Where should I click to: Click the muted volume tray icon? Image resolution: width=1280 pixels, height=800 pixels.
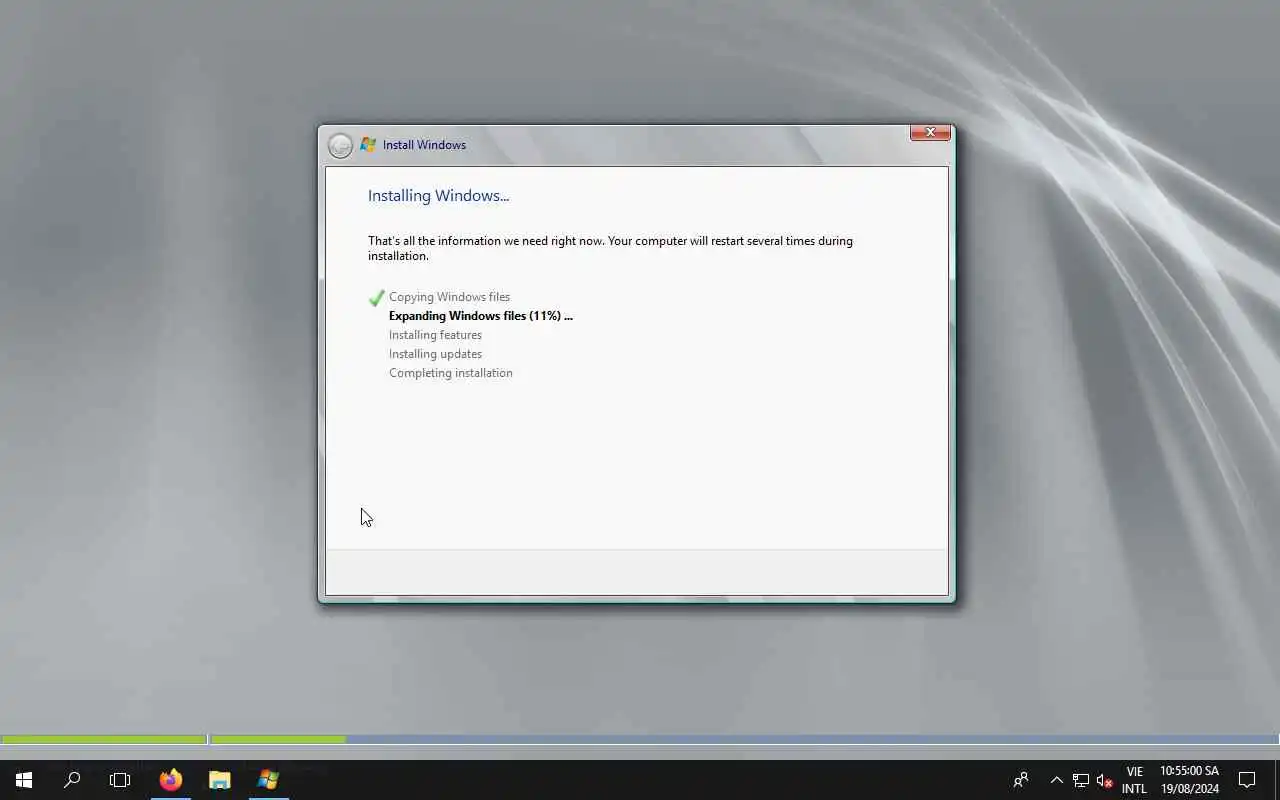[x=1105, y=780]
